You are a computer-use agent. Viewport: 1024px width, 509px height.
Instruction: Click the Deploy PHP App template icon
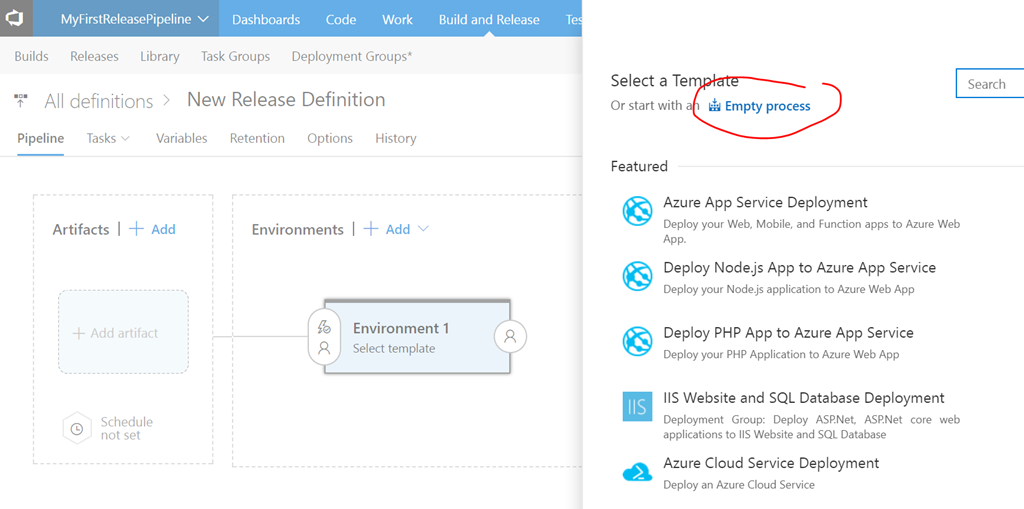point(637,341)
